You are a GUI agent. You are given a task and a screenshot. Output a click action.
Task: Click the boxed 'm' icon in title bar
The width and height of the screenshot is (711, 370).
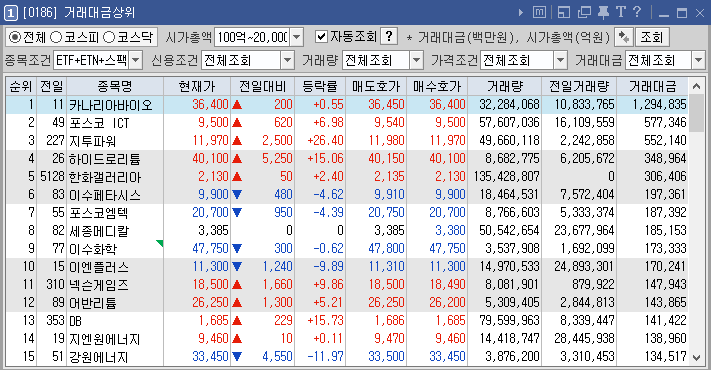539,13
